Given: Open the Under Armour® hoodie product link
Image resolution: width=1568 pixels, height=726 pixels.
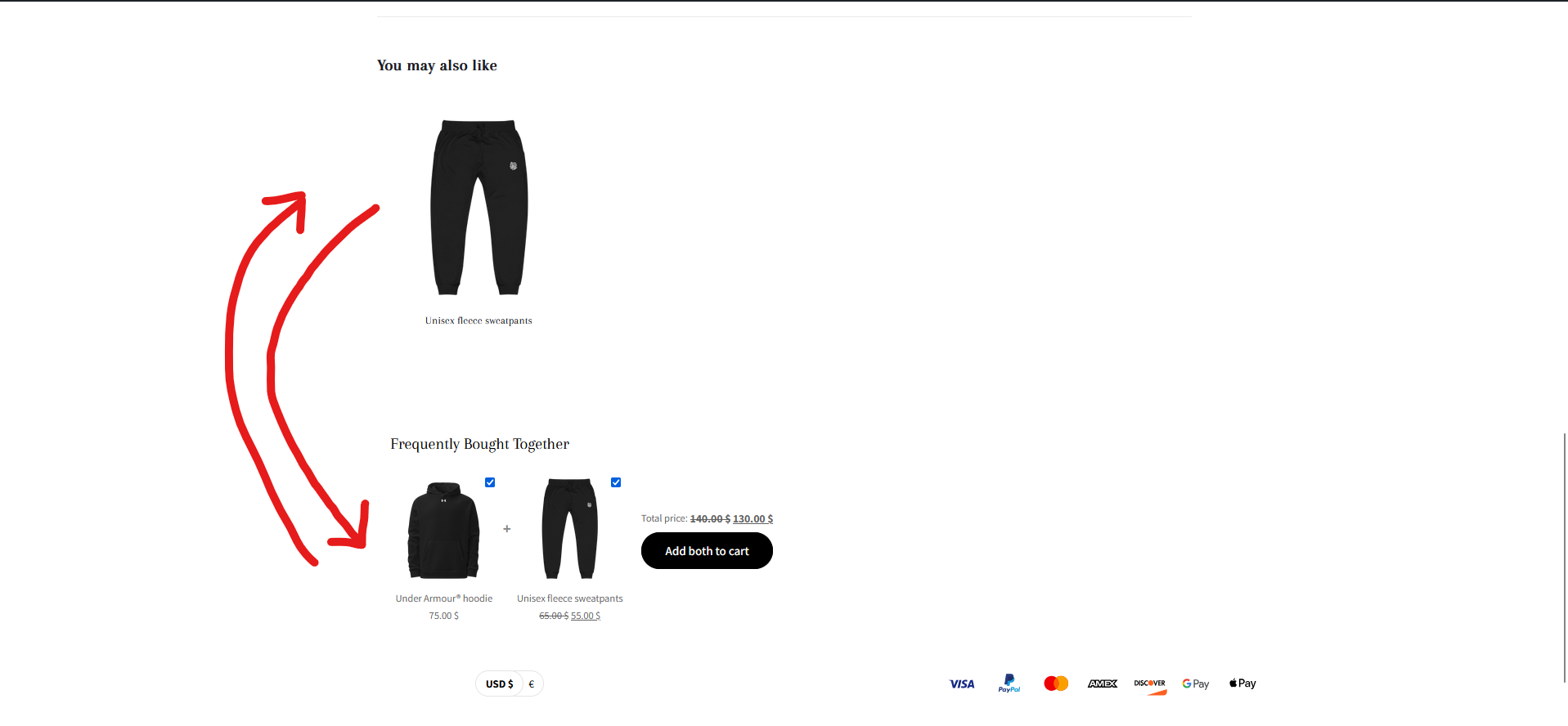Looking at the screenshot, I should click(444, 598).
